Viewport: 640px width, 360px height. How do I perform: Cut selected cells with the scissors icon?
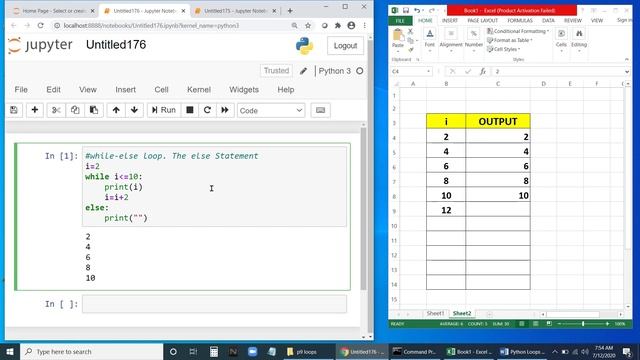coord(56,110)
